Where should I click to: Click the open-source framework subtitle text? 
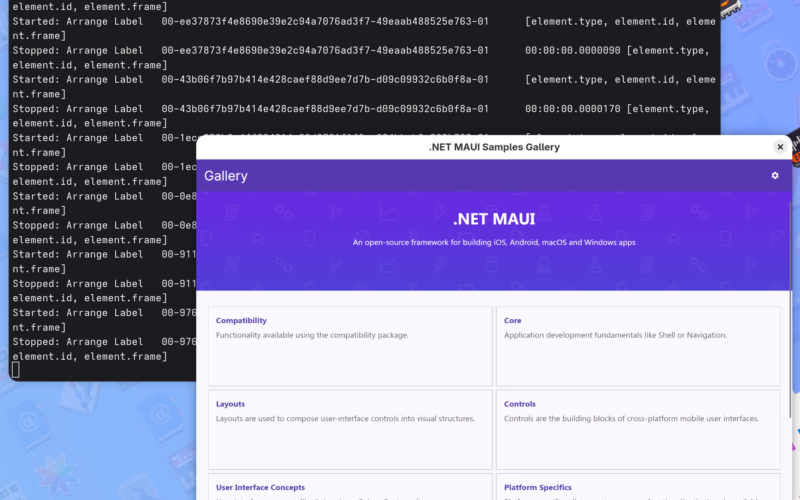click(x=494, y=242)
